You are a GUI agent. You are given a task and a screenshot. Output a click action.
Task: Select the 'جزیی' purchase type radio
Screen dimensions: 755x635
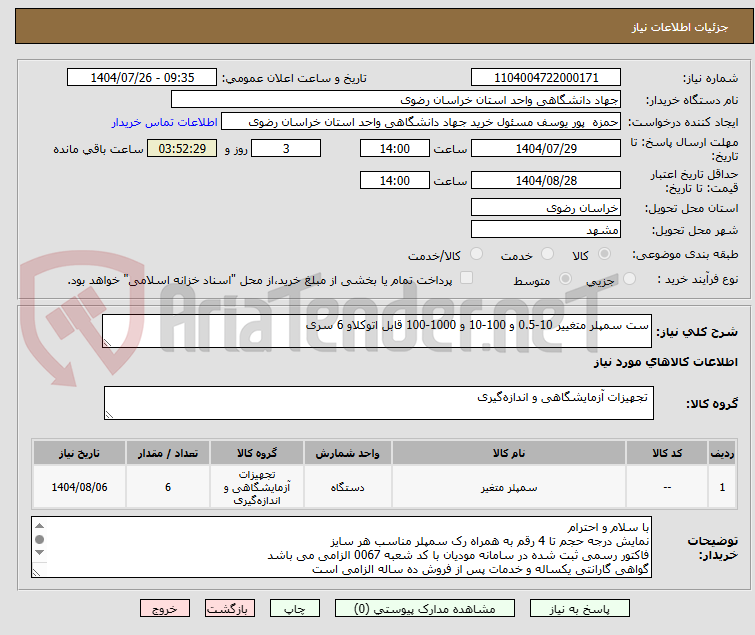pos(629,279)
